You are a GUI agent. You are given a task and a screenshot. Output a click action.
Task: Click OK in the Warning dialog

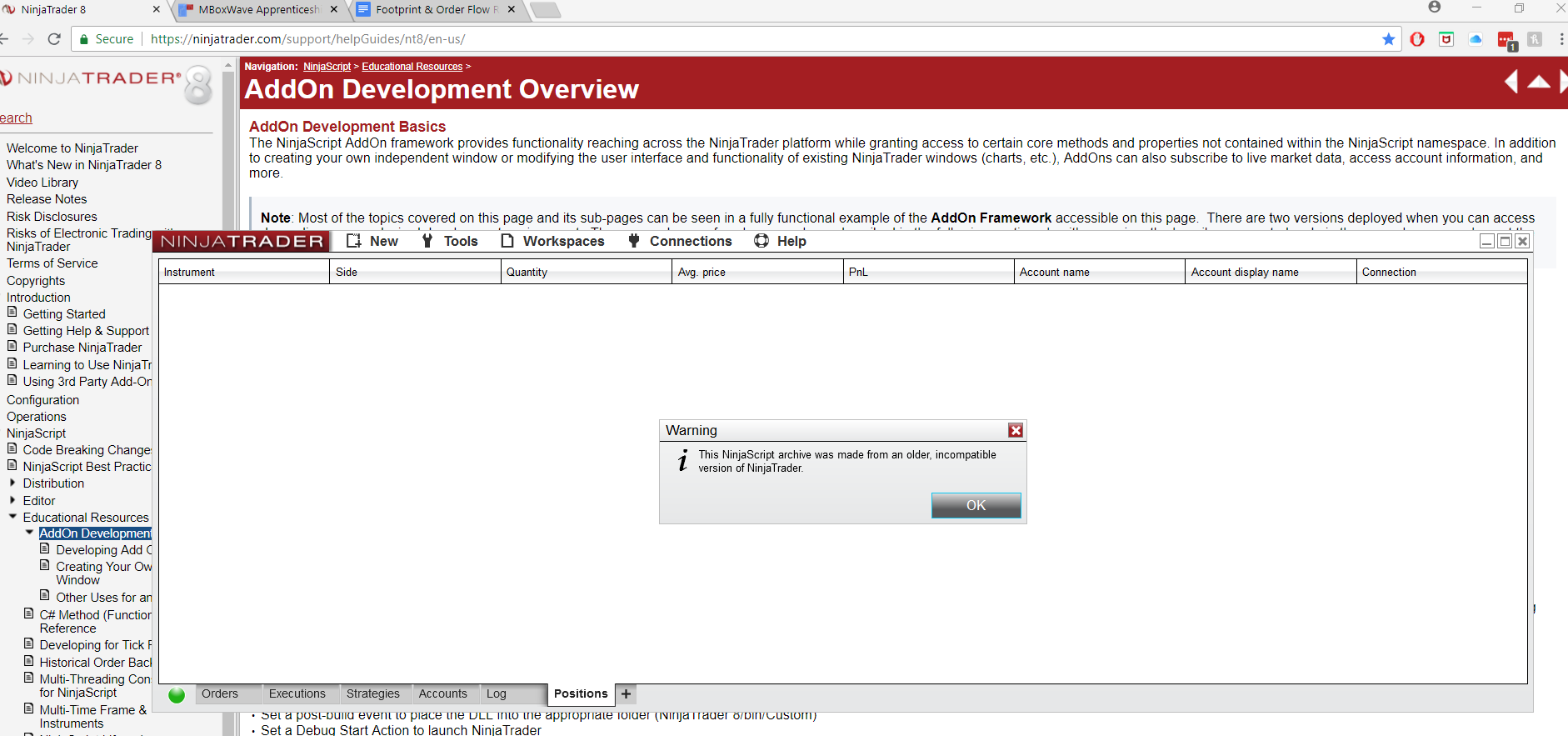pos(976,505)
